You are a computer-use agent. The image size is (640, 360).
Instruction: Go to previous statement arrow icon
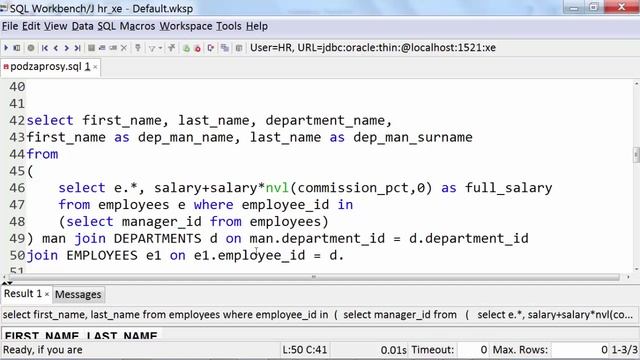point(56,48)
